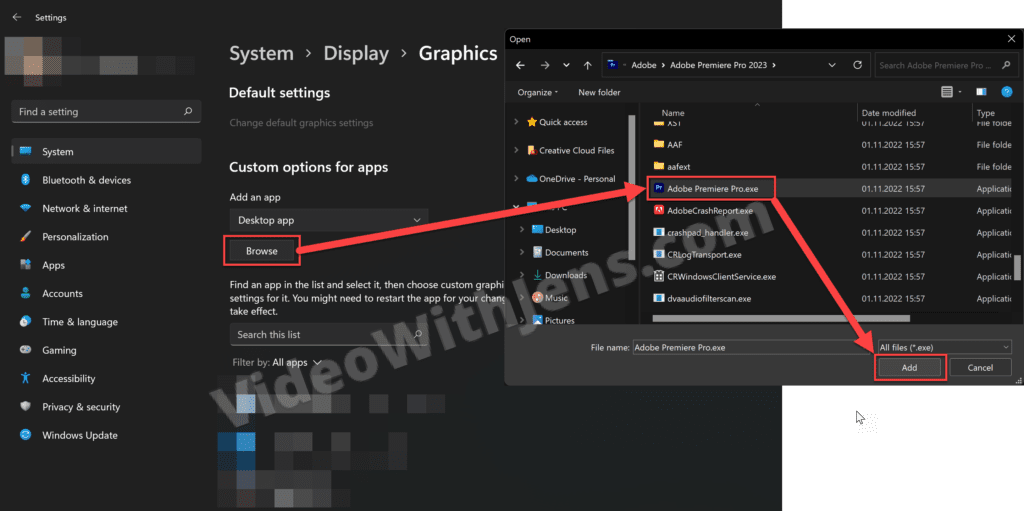Click the Privacy shield icon

26,406
